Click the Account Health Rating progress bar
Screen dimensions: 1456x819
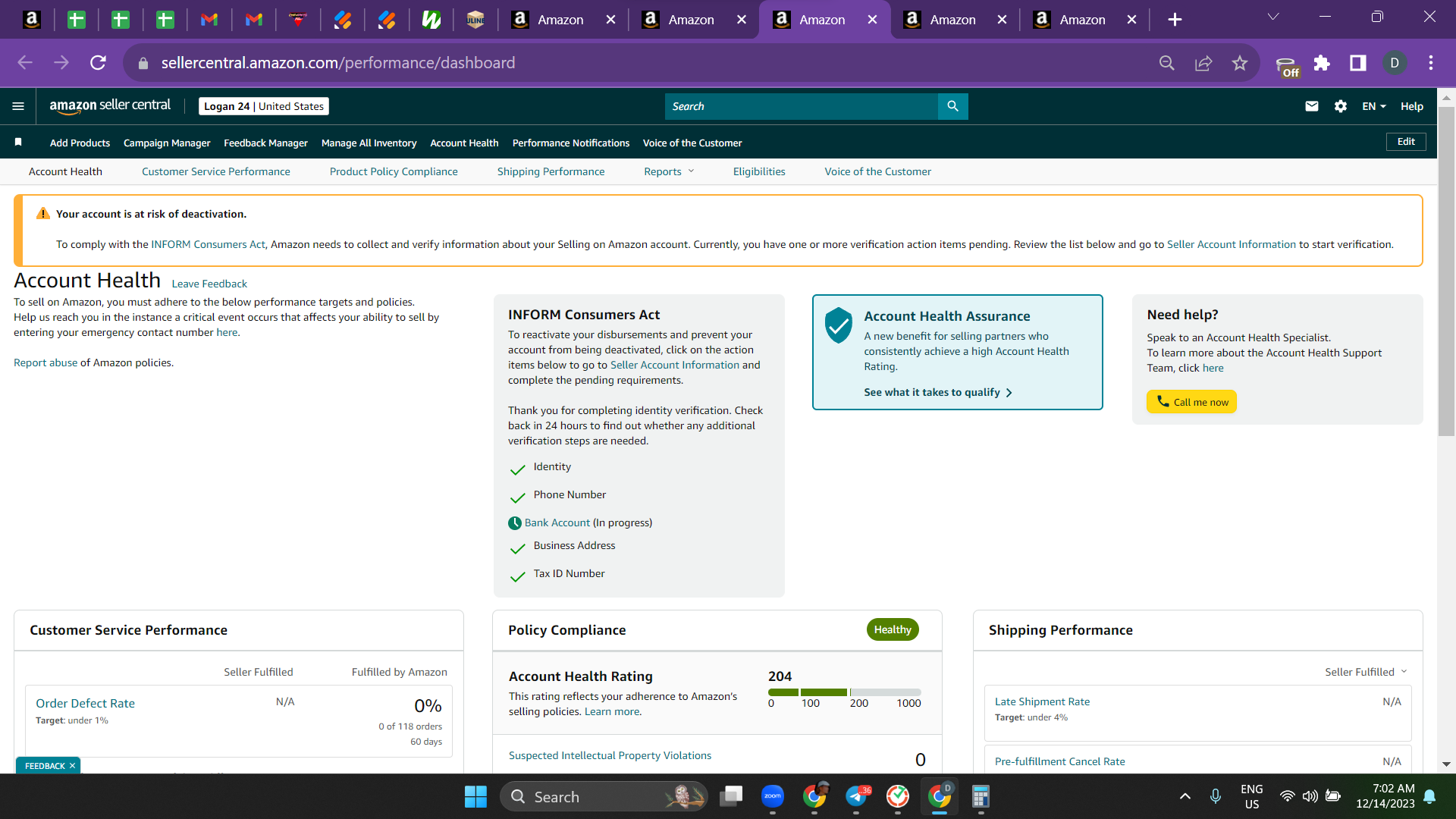pos(844,692)
